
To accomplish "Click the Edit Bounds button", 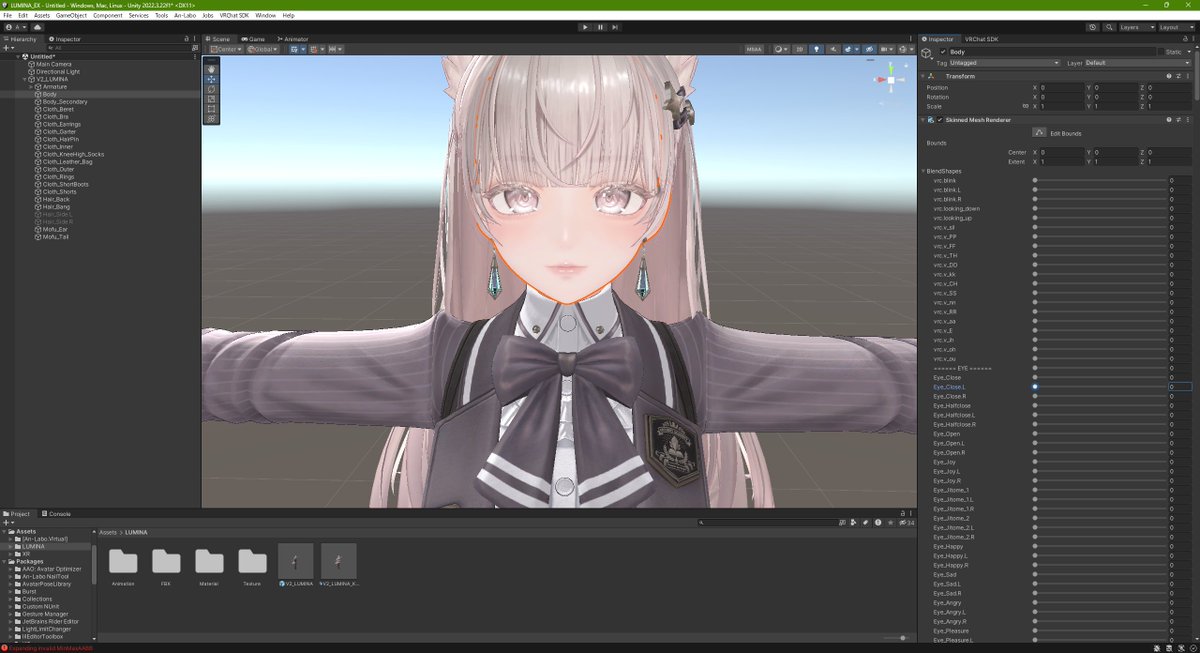I will coord(1040,132).
